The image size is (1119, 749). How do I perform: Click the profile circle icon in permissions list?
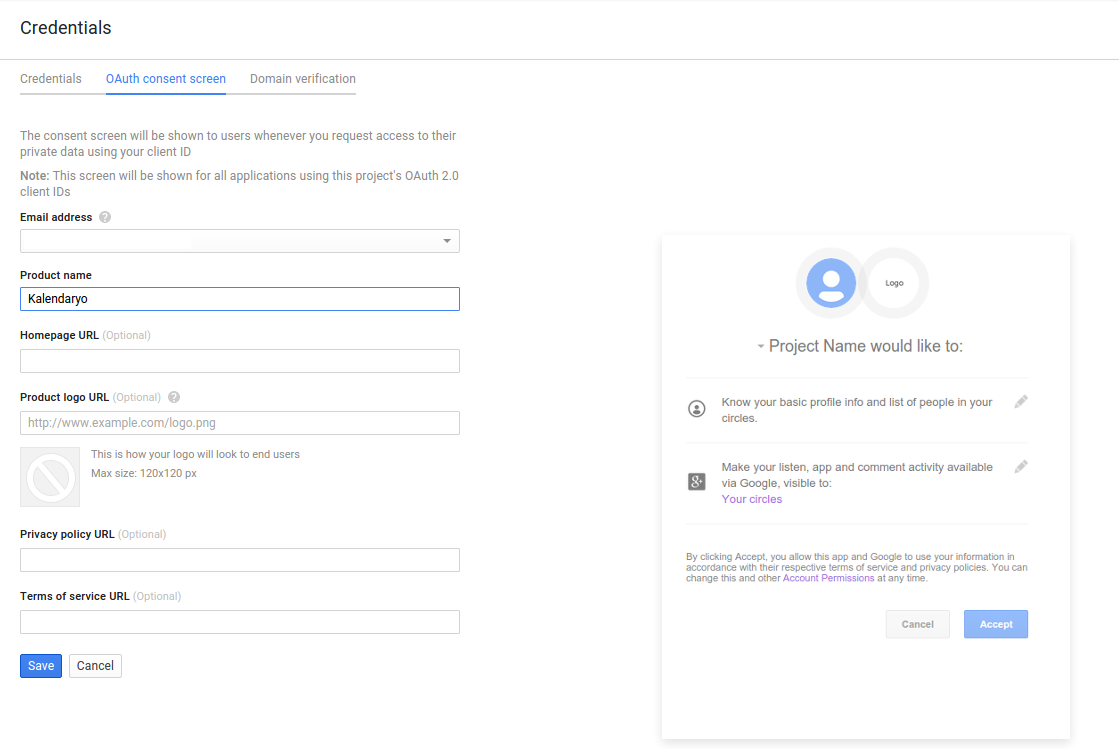(x=697, y=409)
